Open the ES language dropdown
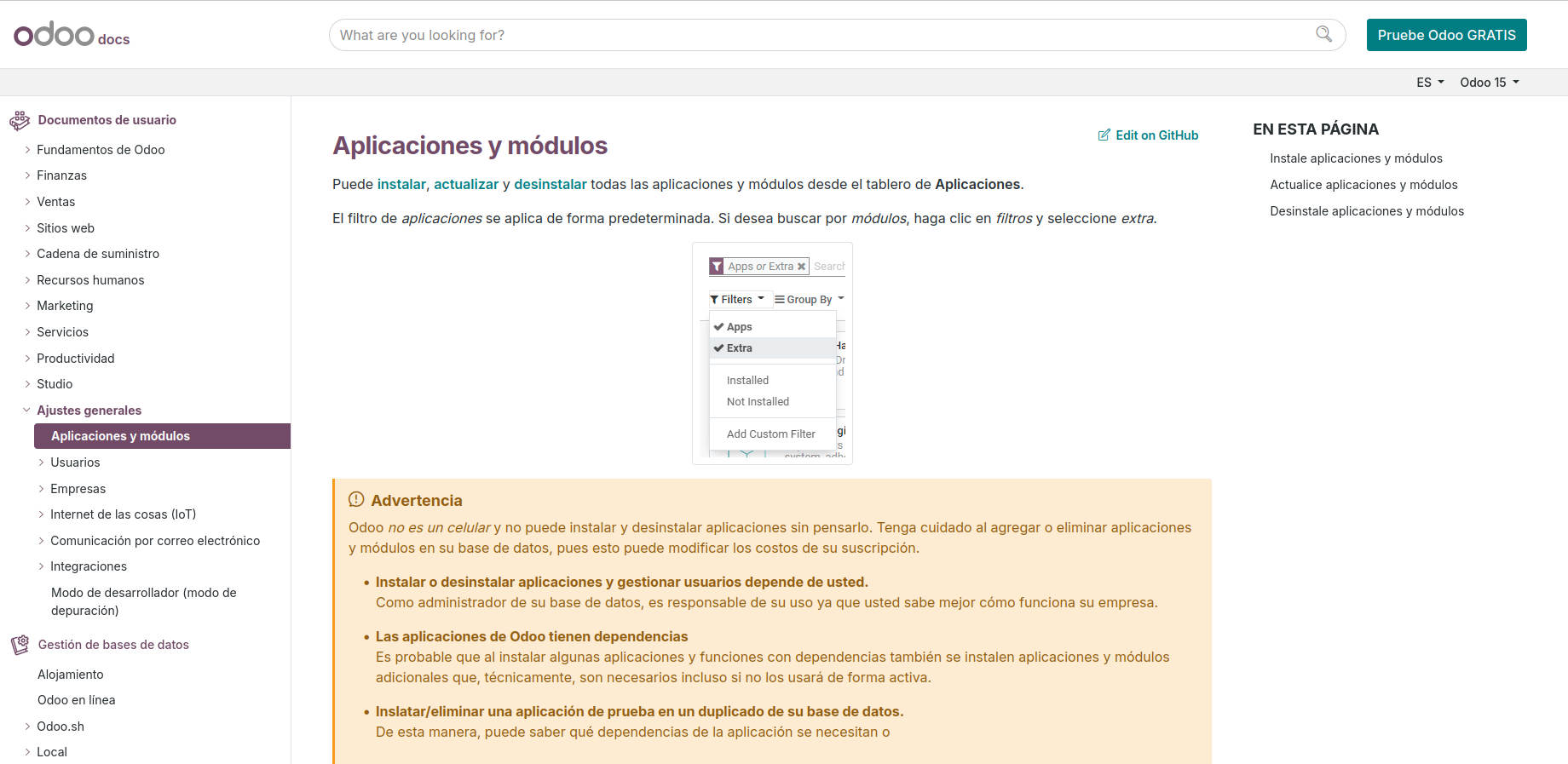The width and height of the screenshot is (1568, 764). pyautogui.click(x=1430, y=83)
